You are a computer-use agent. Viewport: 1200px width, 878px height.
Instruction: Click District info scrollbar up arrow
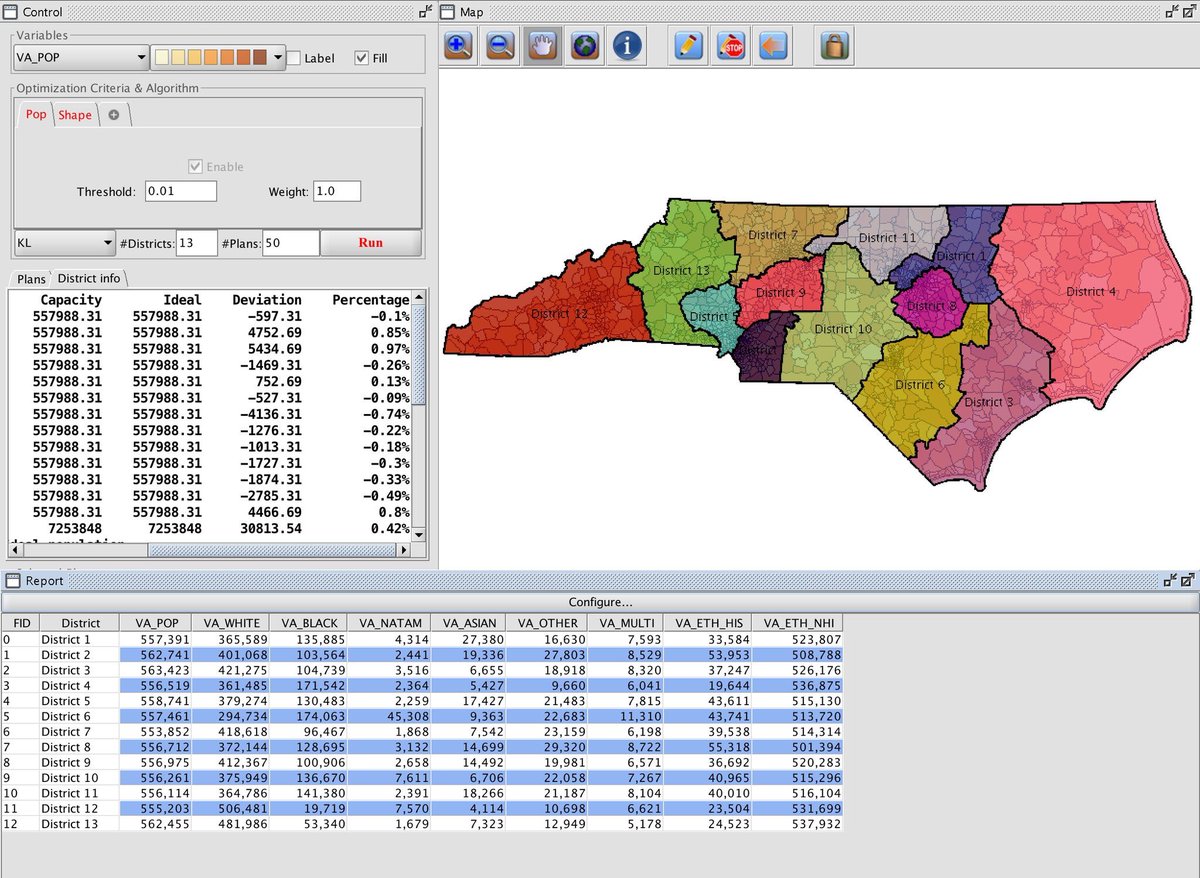point(419,298)
